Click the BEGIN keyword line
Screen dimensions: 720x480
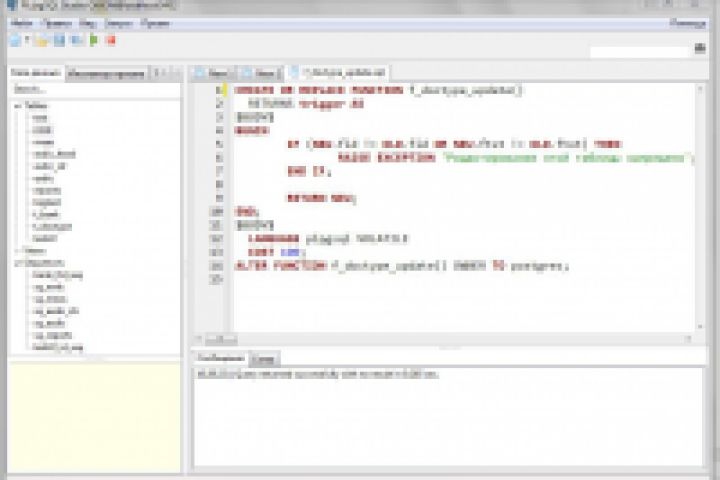point(252,131)
